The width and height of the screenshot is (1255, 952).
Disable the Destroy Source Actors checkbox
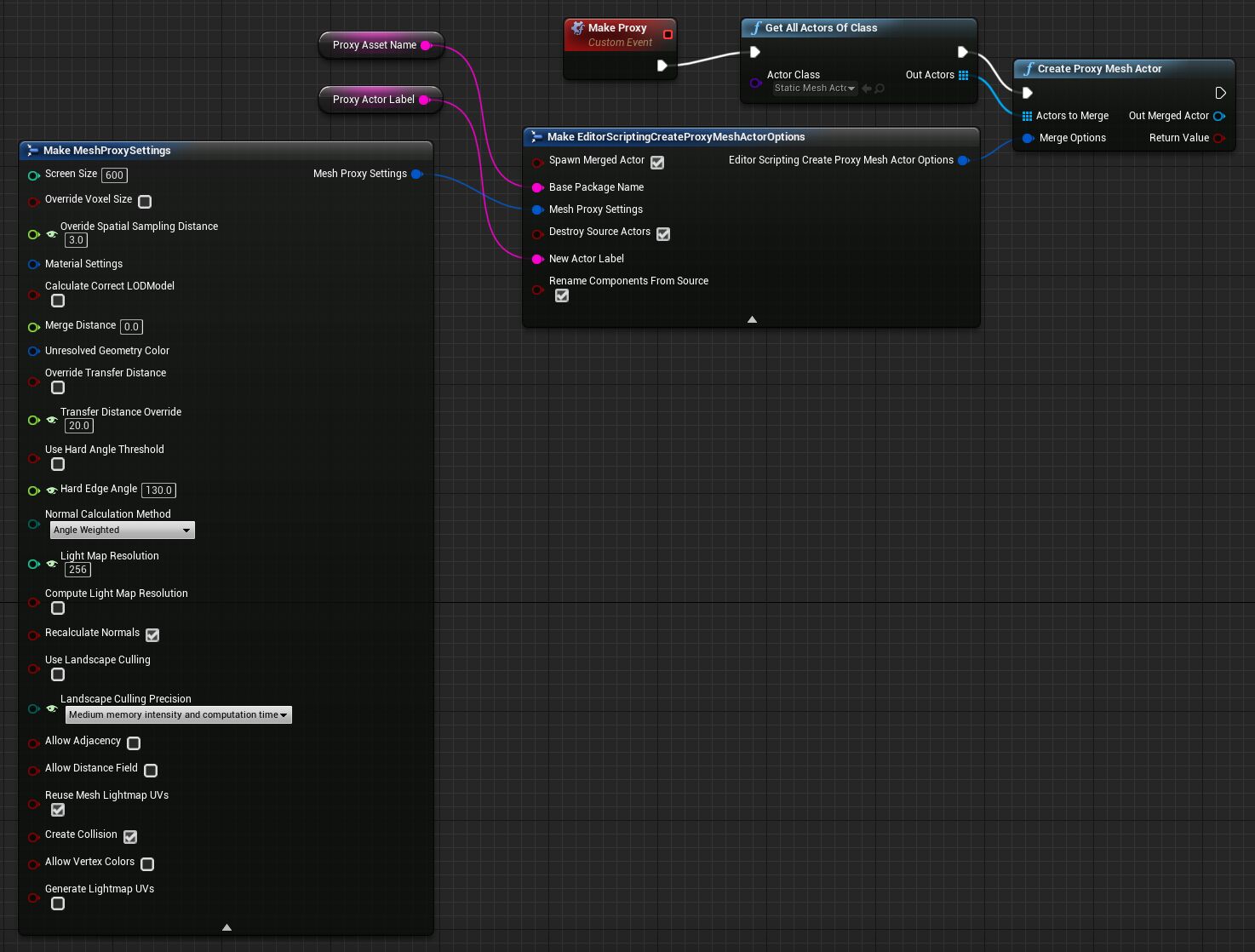click(663, 233)
